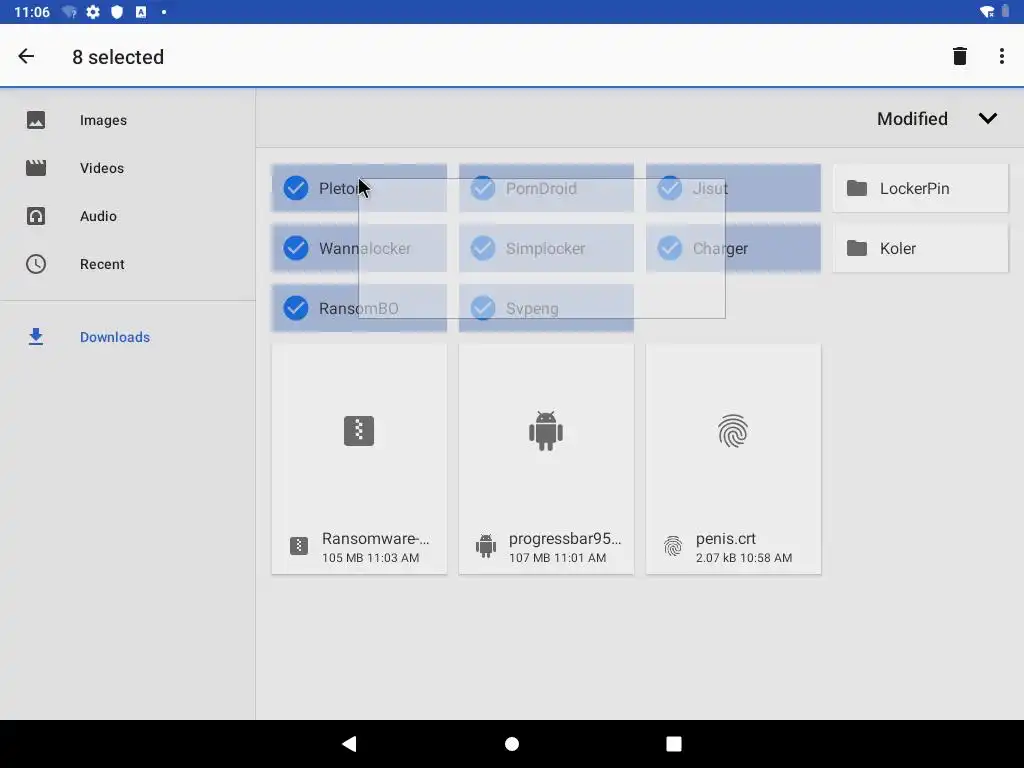Click the Images picture icon
This screenshot has height=768, width=1024.
36,120
